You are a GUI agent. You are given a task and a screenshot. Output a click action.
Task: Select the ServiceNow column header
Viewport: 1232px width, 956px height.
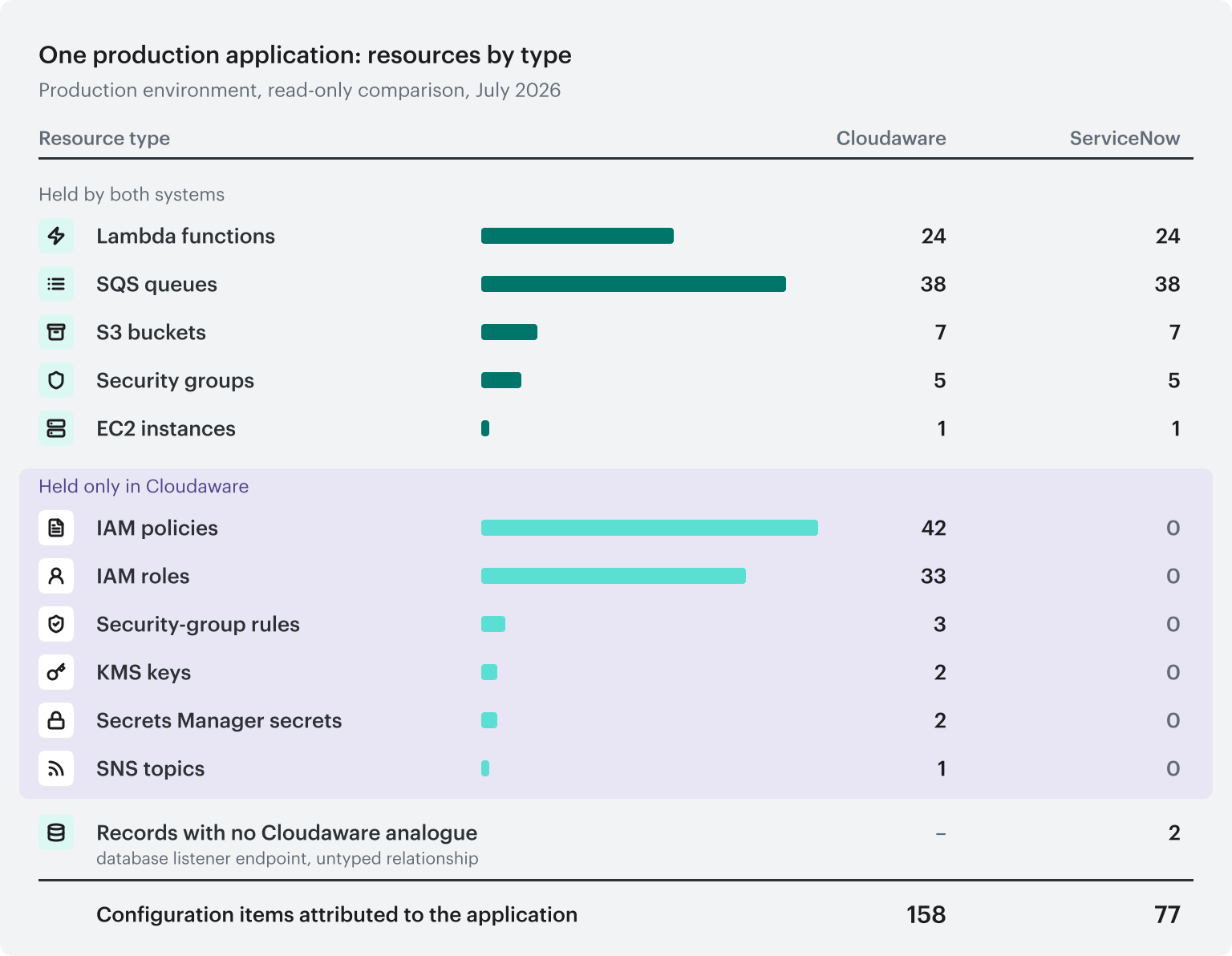click(x=1125, y=139)
